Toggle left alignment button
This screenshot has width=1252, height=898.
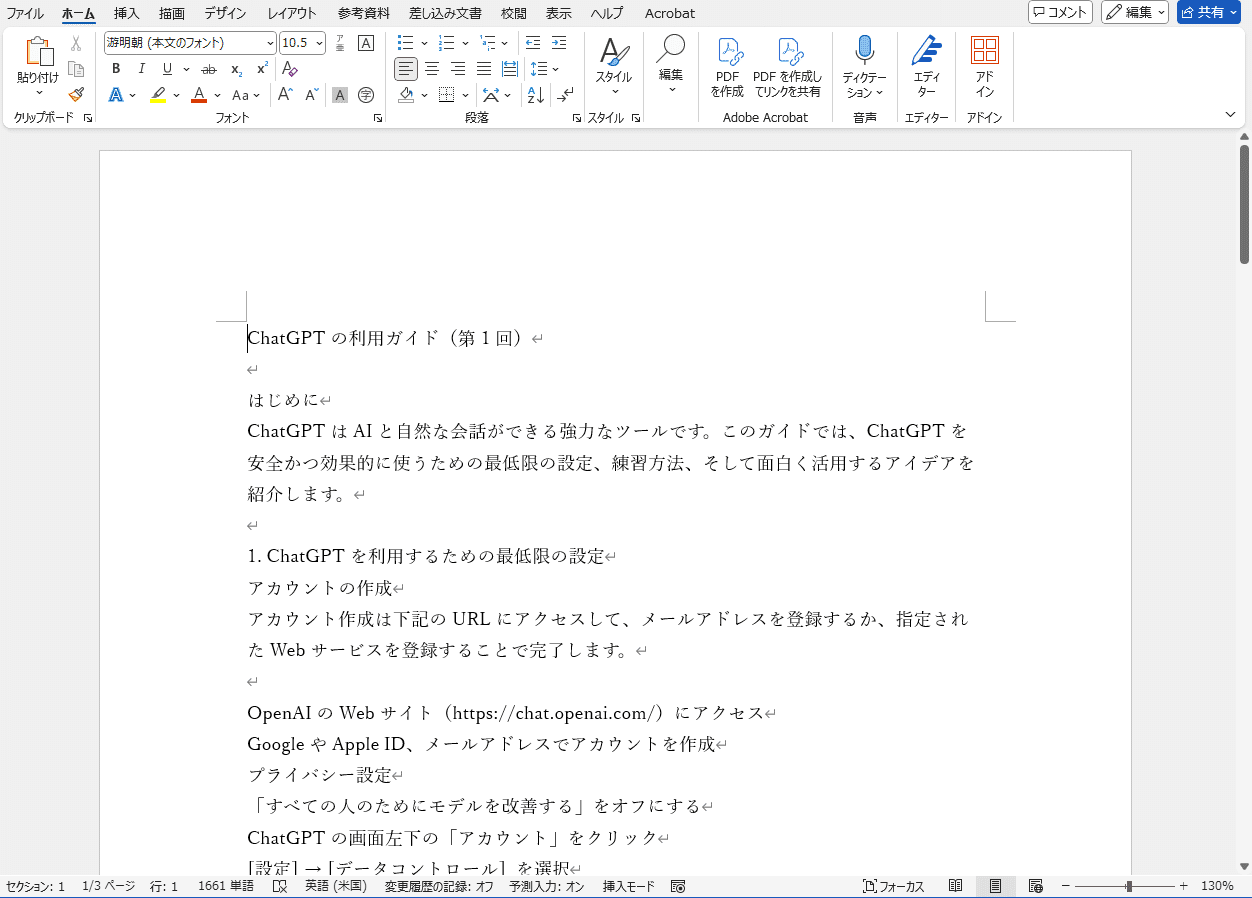406,69
